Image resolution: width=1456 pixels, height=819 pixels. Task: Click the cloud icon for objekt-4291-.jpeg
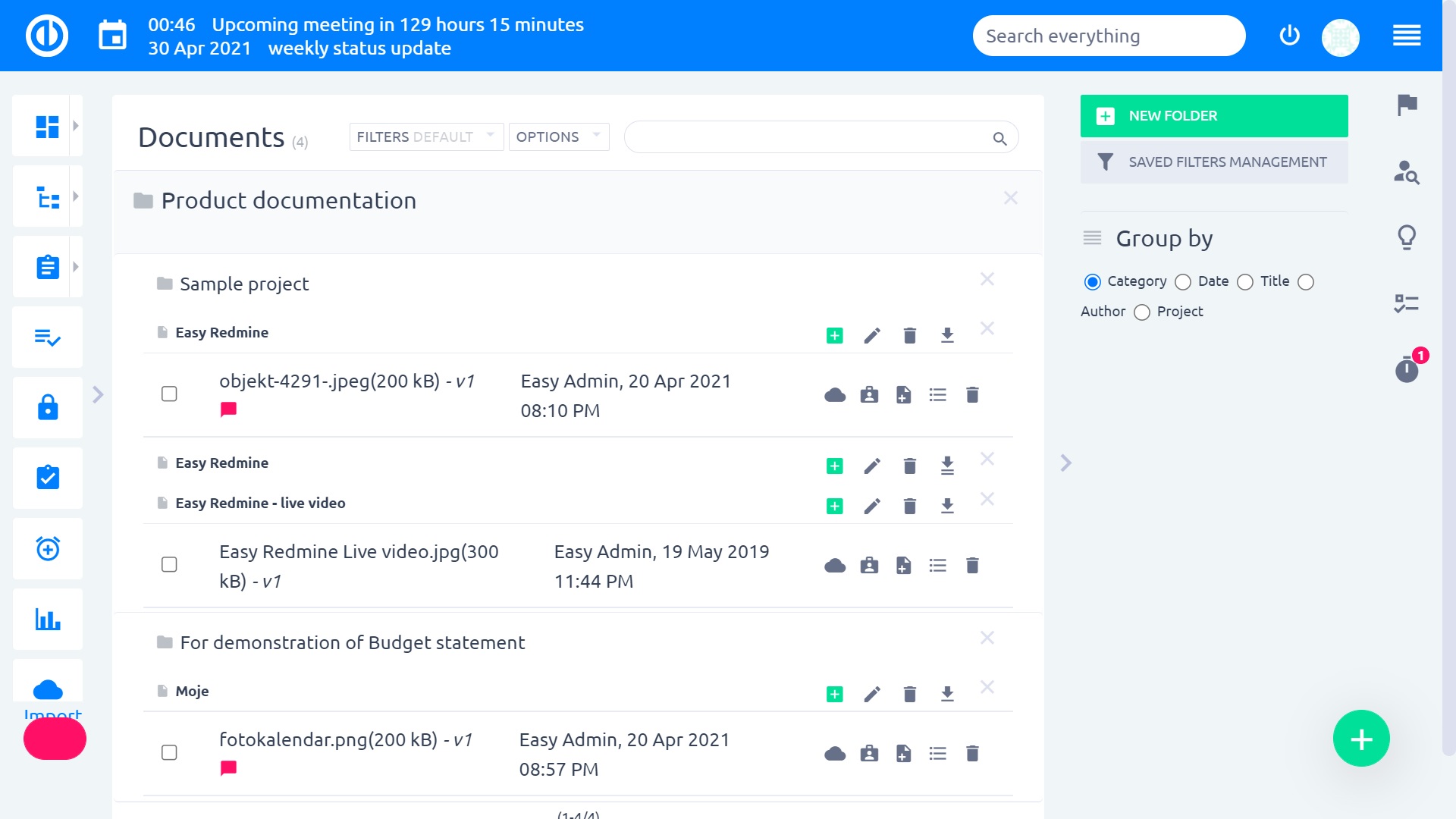coord(835,394)
